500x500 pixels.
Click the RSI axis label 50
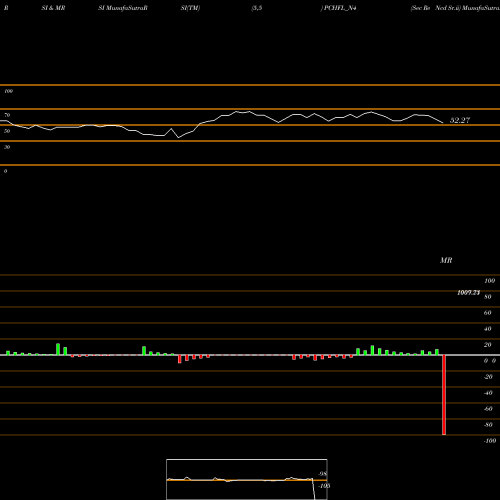click(x=7, y=131)
